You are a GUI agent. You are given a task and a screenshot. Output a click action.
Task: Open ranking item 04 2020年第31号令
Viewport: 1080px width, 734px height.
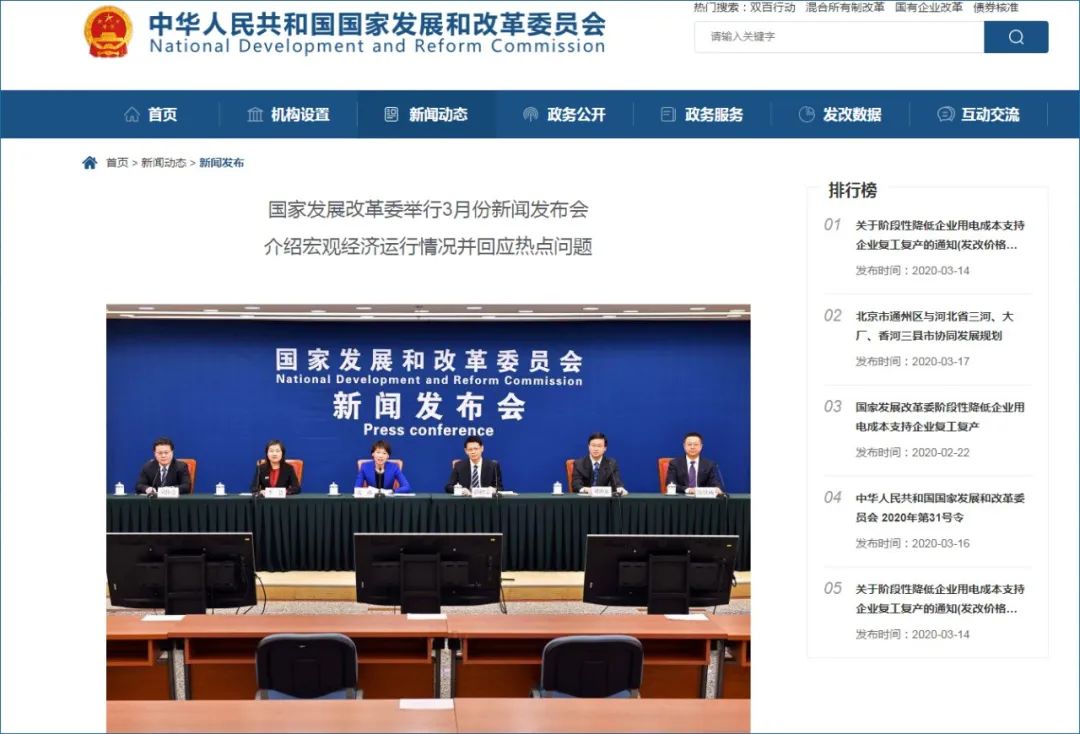point(939,507)
